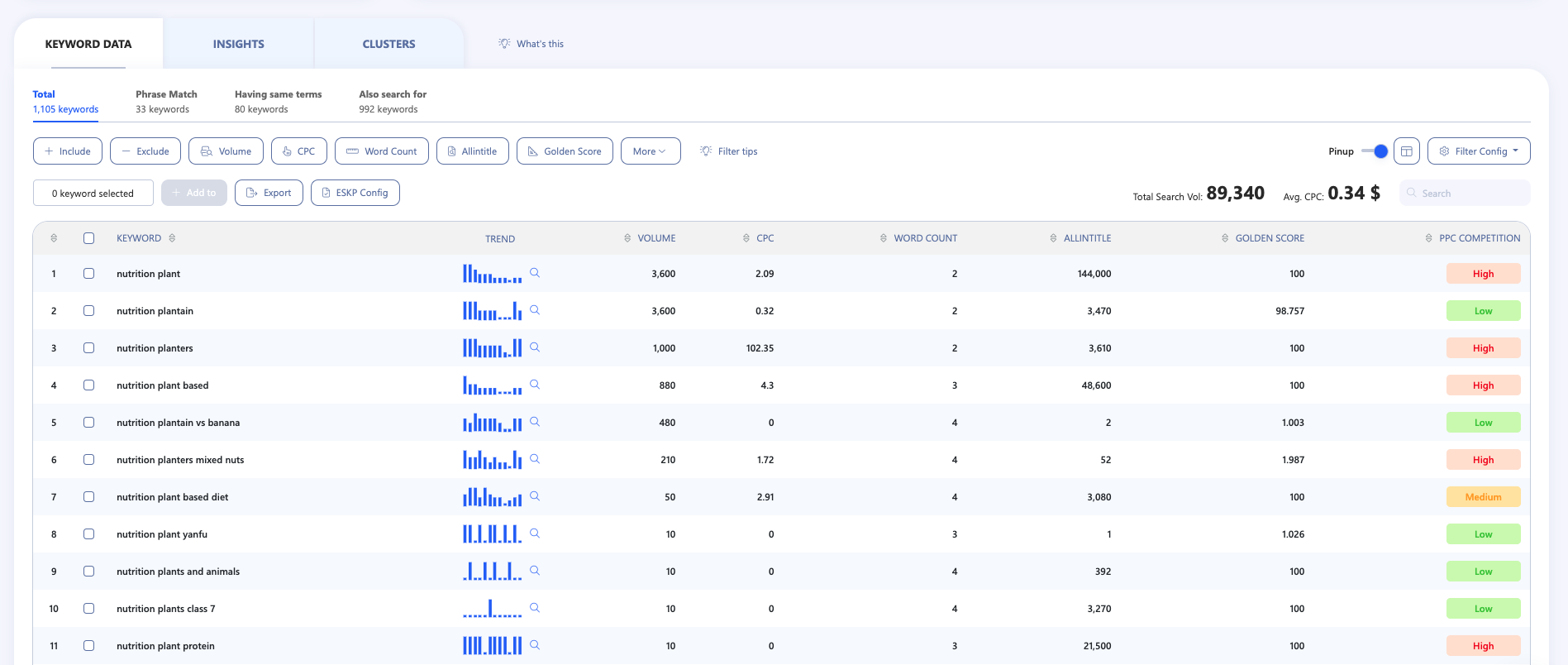Click Medium badge for nutrition plant based diet
This screenshot has width=1568, height=665.
1483,497
